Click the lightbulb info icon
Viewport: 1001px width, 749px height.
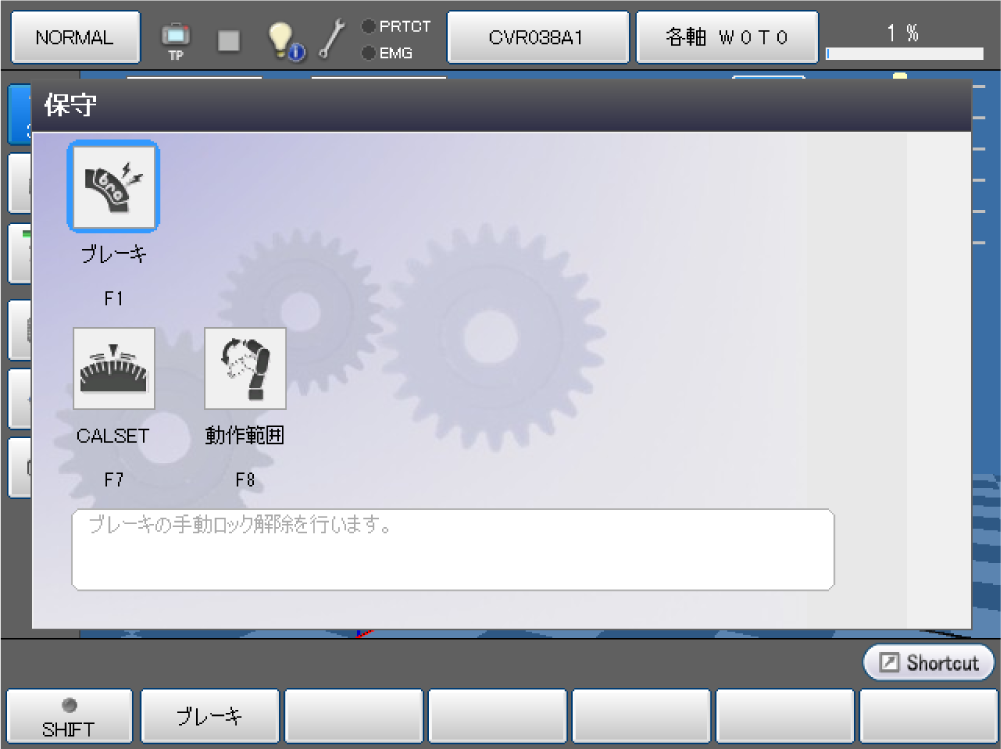284,40
